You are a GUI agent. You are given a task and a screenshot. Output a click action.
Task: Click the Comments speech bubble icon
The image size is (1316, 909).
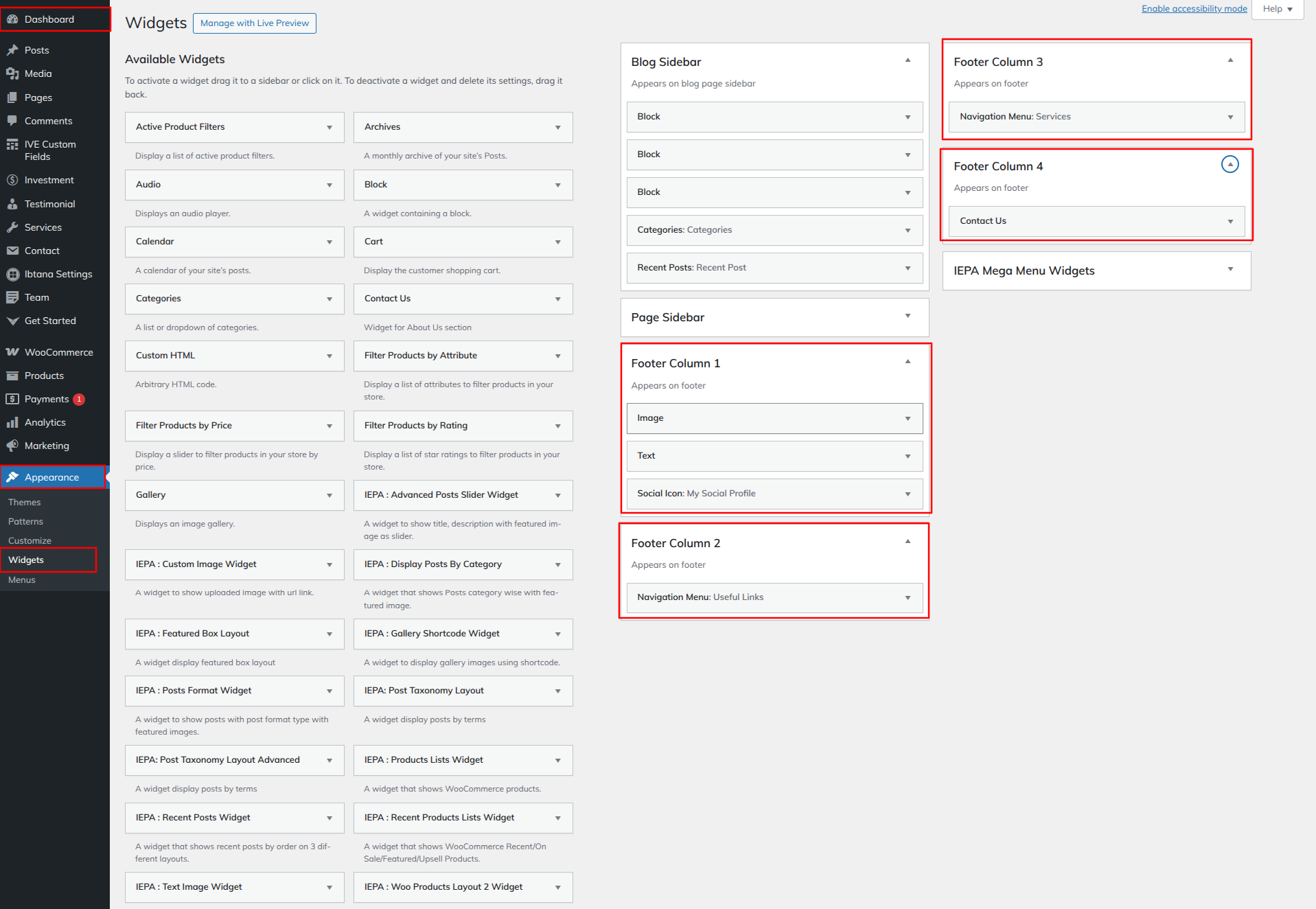coord(12,121)
